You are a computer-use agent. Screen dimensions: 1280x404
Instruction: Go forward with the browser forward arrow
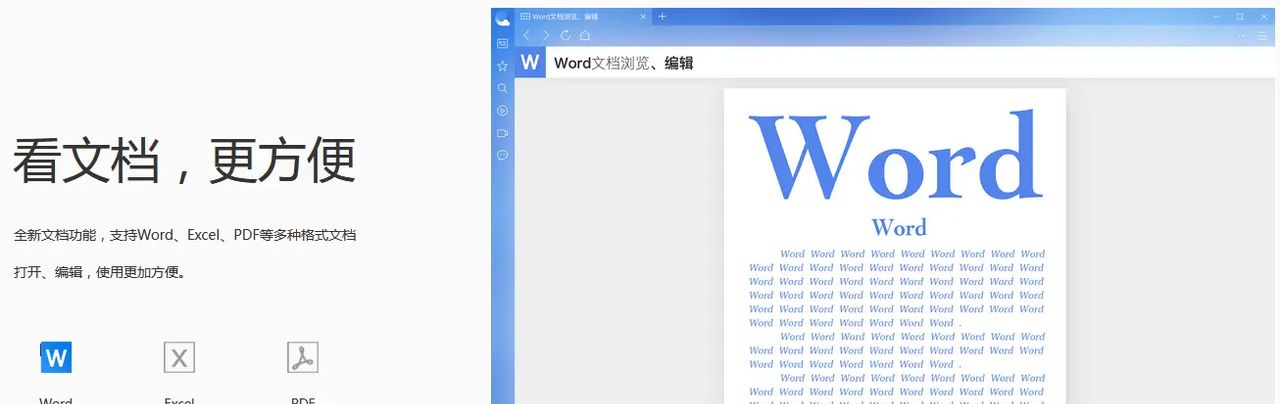pos(546,35)
